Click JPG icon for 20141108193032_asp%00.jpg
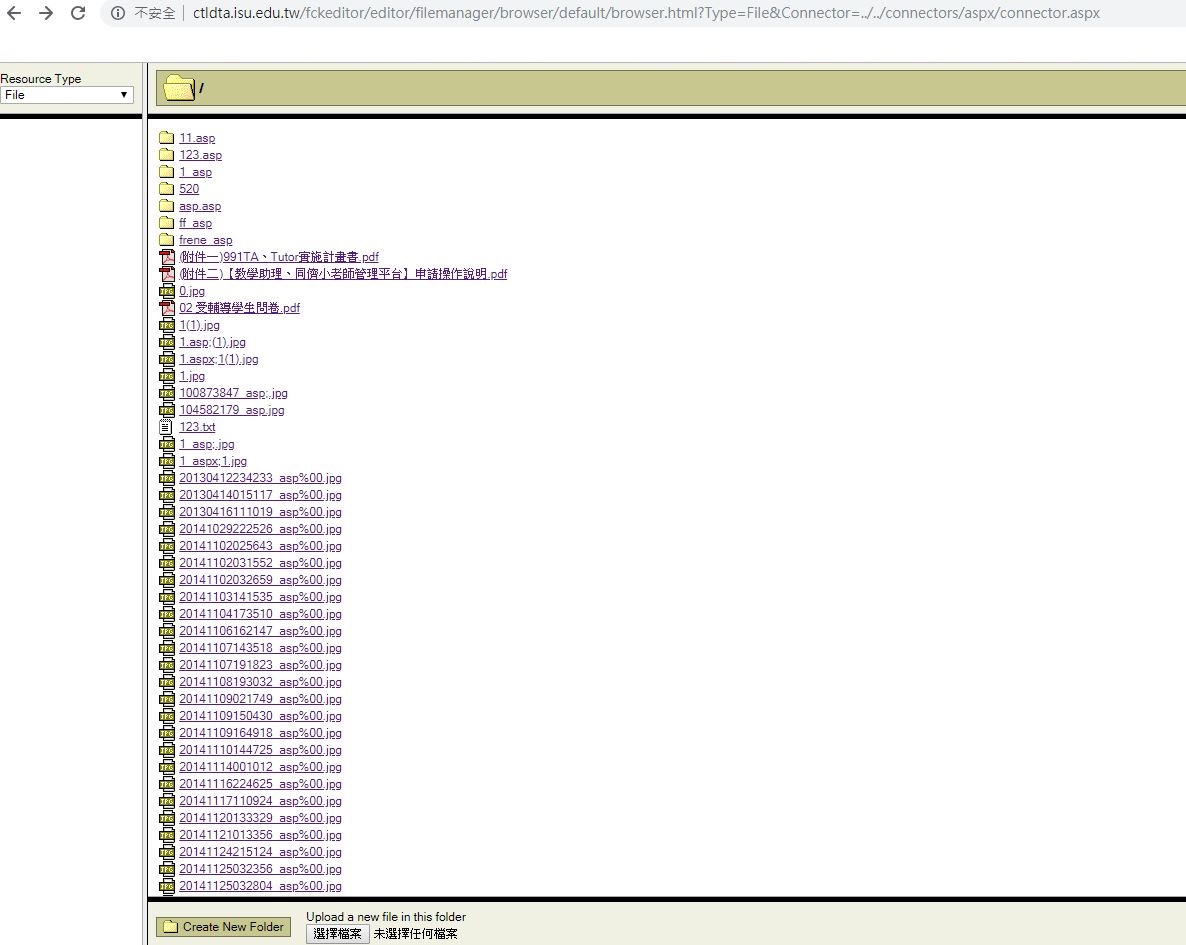This screenshot has width=1186, height=945. click(x=166, y=682)
